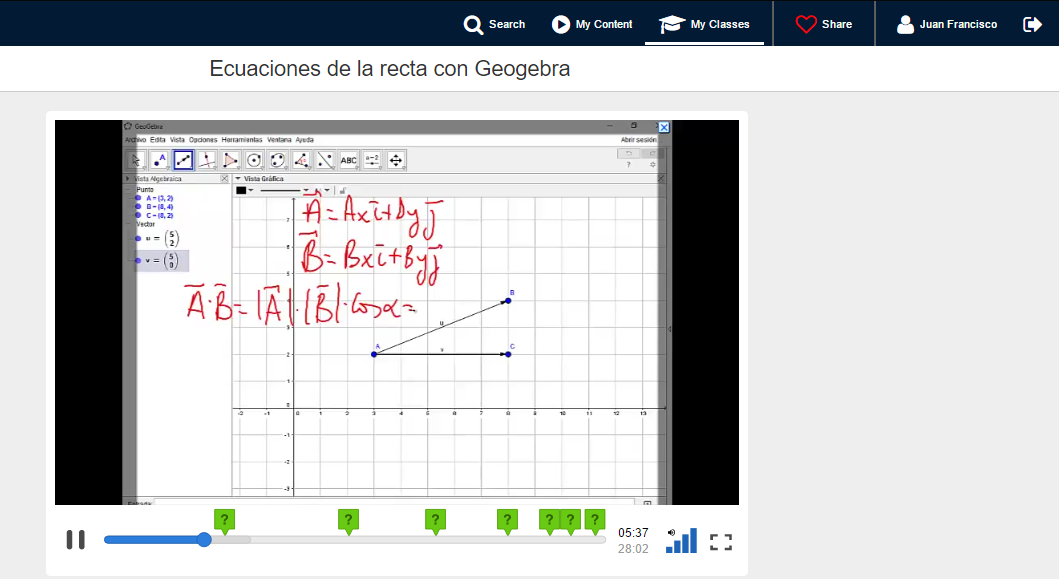
Task: Click point C in the graphics view
Action: pos(508,354)
